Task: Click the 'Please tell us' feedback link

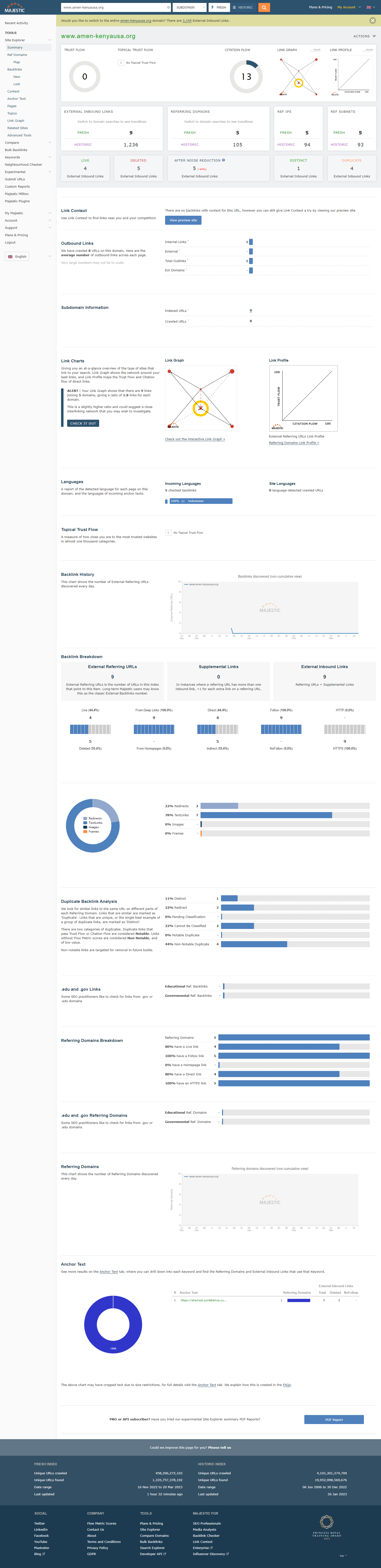Action: click(x=220, y=1447)
